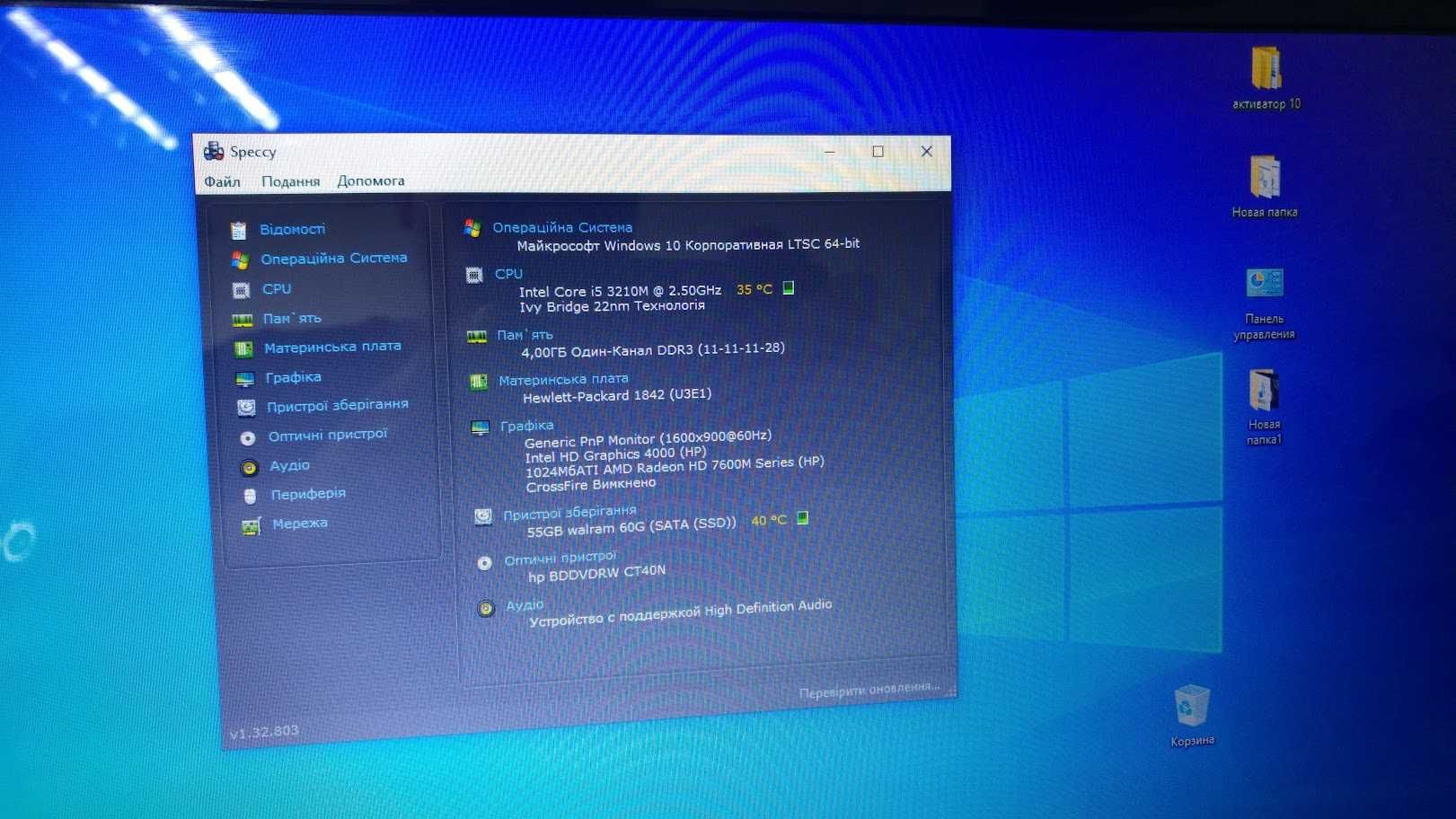Click the audio speaker icon in summary pane

tap(486, 609)
